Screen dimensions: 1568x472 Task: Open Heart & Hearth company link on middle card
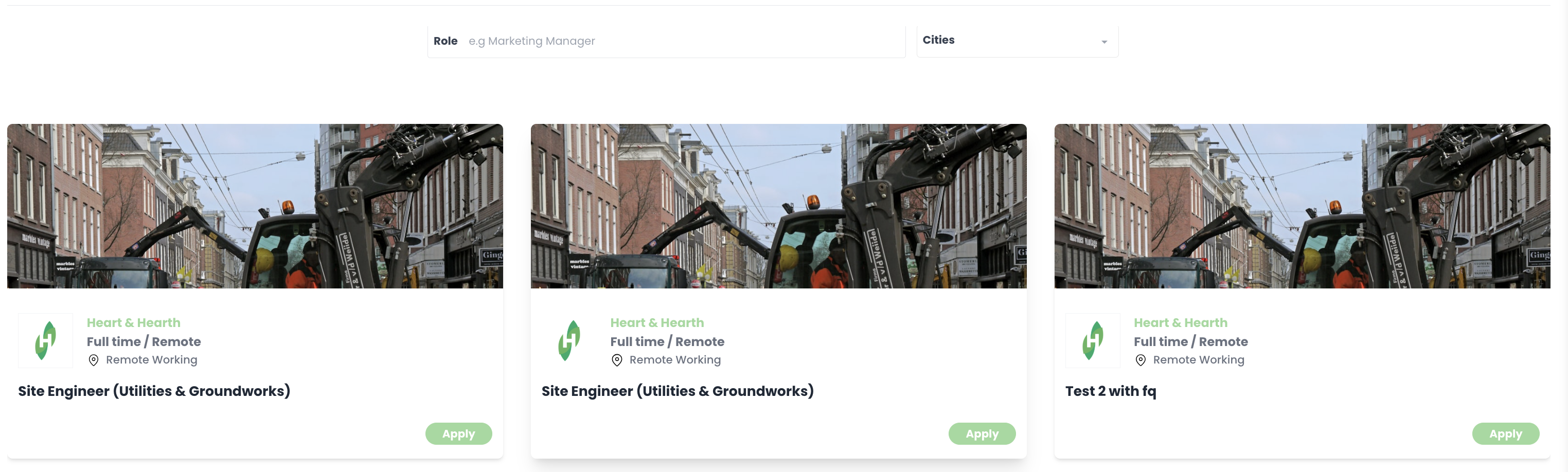(657, 322)
